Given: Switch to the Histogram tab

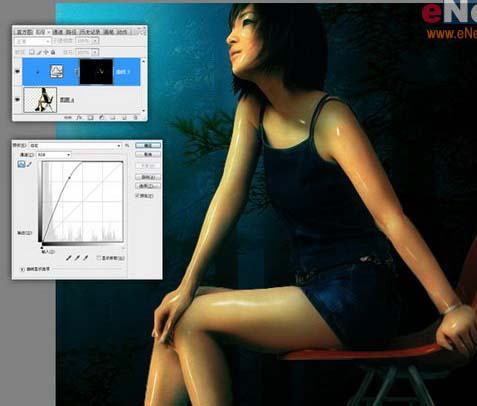Looking at the screenshot, I should coord(25,32).
